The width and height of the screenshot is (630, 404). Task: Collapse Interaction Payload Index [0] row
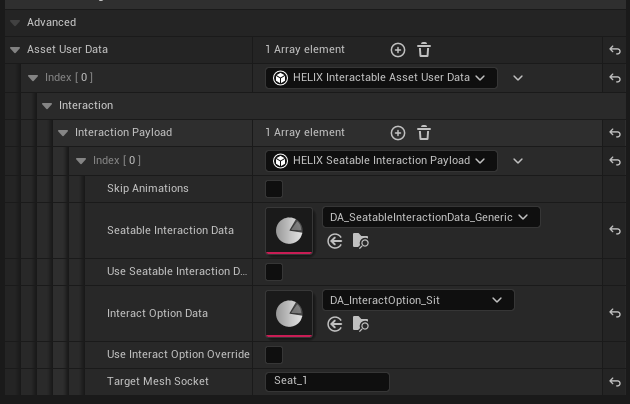[81, 161]
